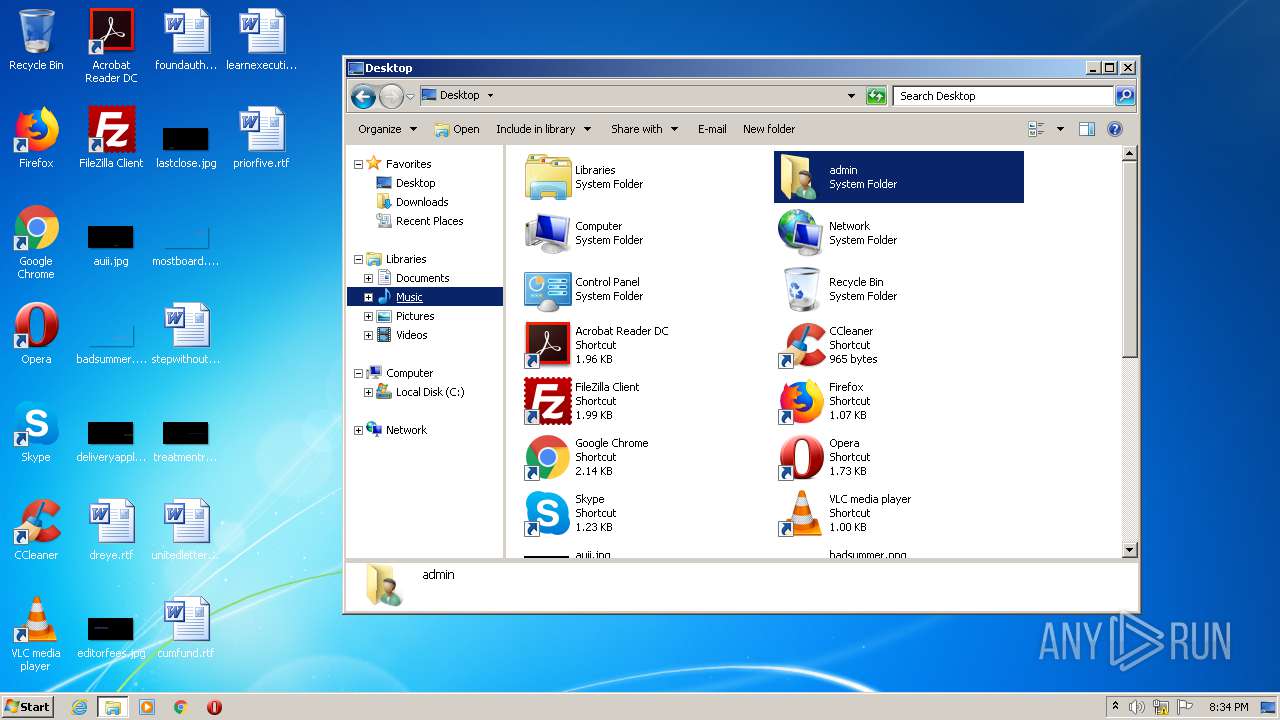Select VLC media player desktop shortcut

click(x=36, y=634)
